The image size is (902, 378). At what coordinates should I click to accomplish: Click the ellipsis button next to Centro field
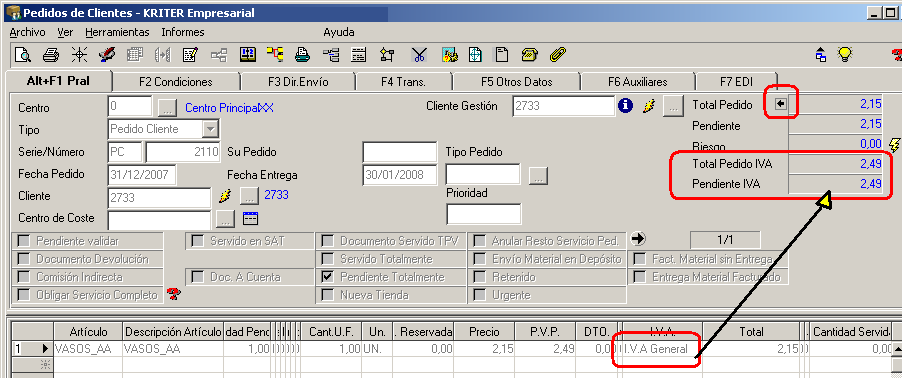(x=166, y=107)
